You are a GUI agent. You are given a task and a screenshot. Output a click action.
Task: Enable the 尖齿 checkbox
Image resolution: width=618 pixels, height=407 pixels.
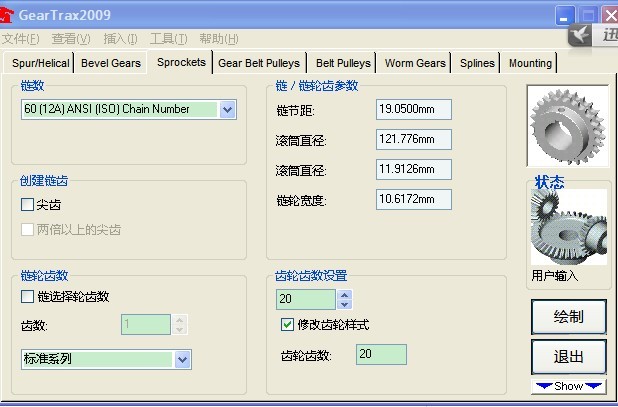coord(27,204)
